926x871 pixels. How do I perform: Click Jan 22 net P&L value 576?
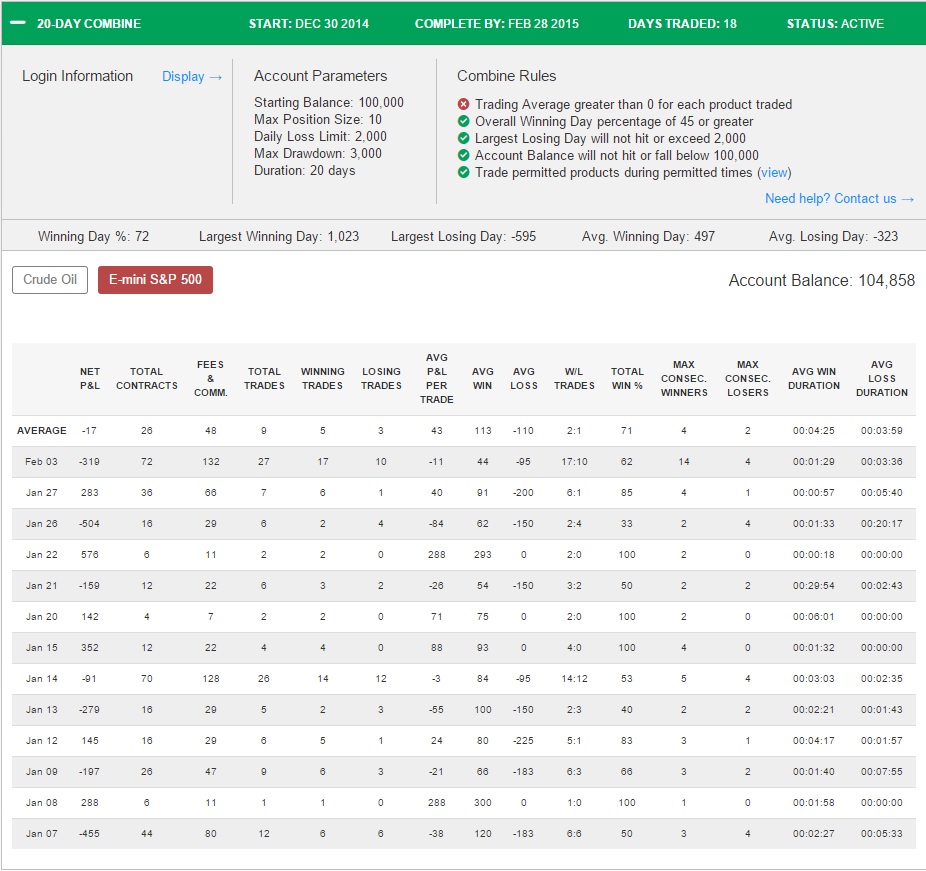tap(90, 554)
